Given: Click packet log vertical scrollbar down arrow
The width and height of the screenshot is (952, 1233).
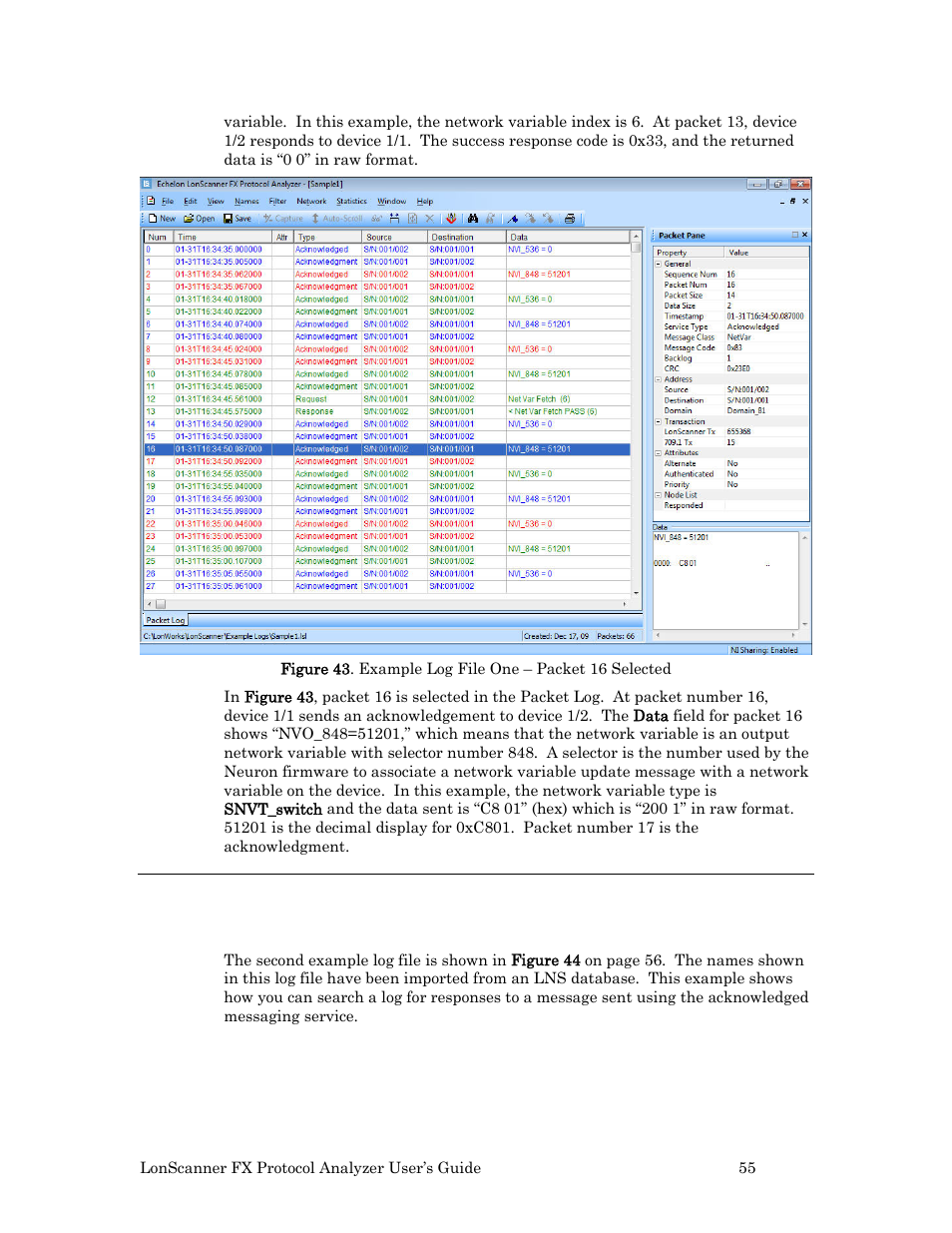Looking at the screenshot, I should pos(636,593).
